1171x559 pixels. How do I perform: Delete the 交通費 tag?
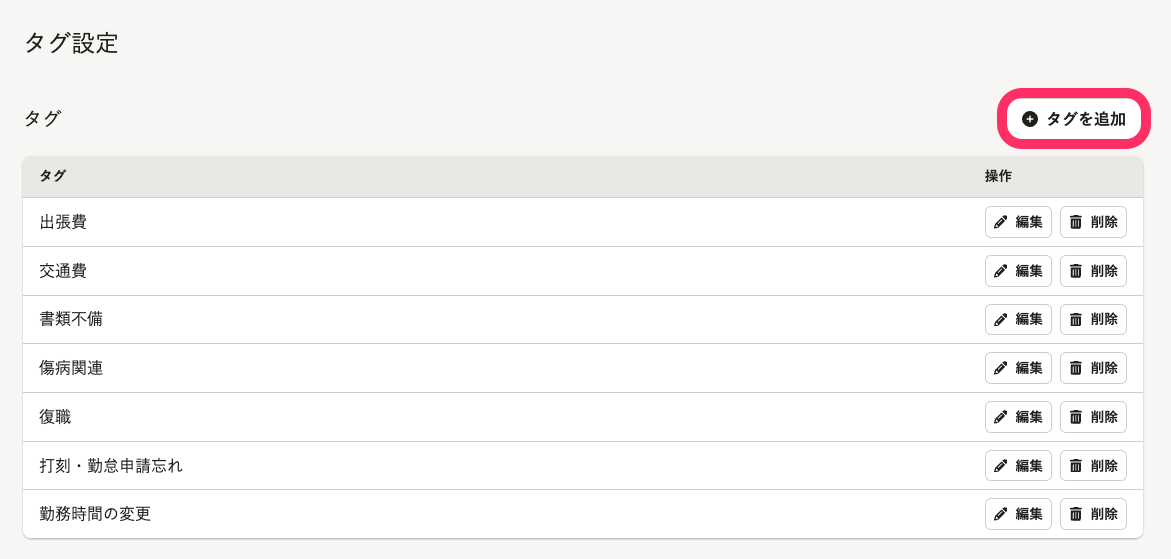[1093, 271]
